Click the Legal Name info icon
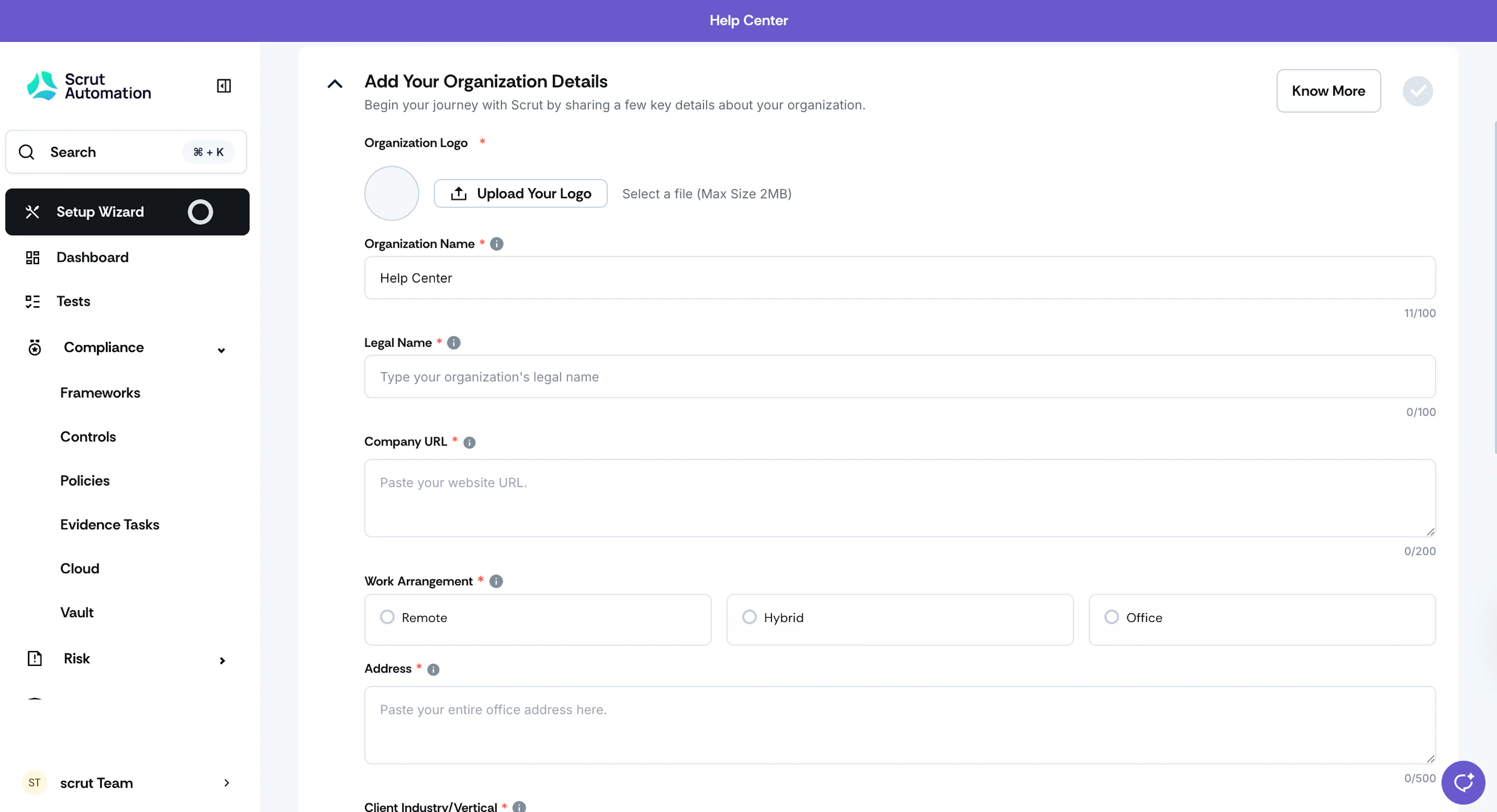The image size is (1497, 812). pyautogui.click(x=454, y=343)
